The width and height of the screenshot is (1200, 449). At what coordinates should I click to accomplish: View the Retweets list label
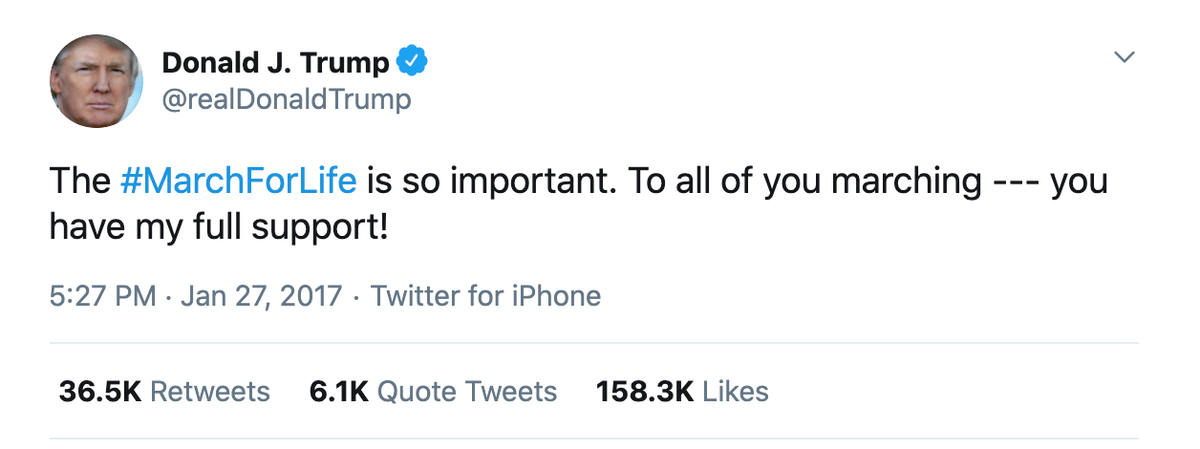click(210, 391)
